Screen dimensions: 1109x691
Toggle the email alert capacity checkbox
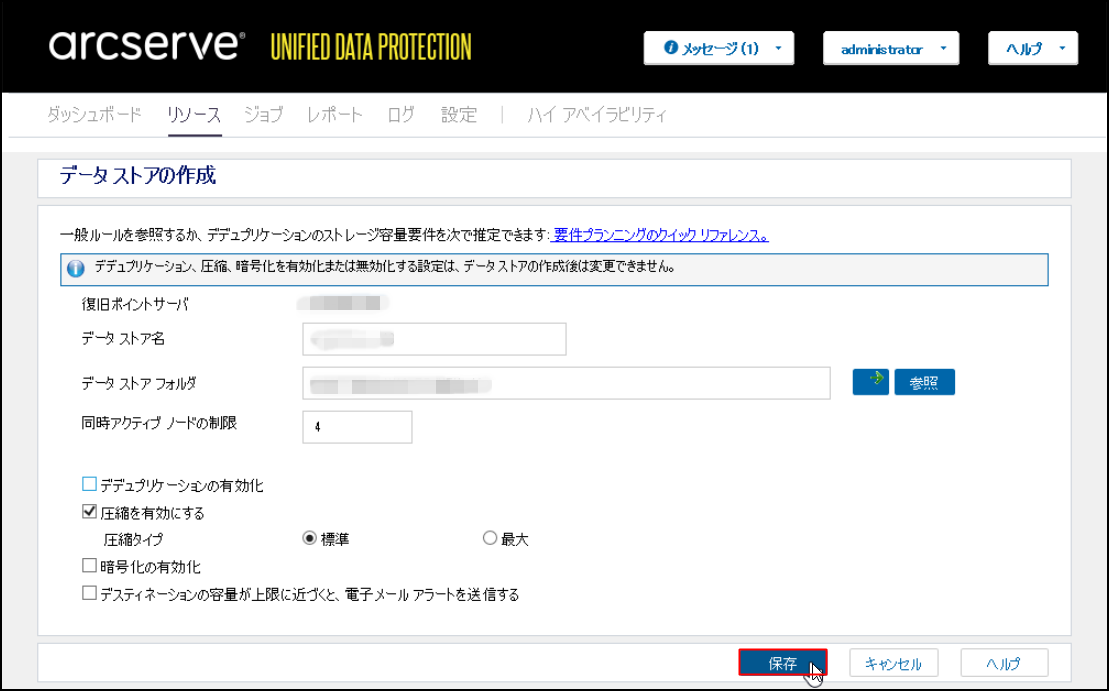tap(90, 593)
